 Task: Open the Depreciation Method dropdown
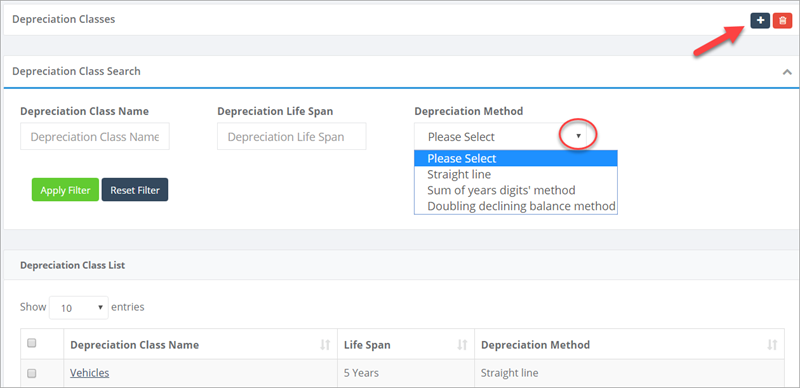(501, 136)
